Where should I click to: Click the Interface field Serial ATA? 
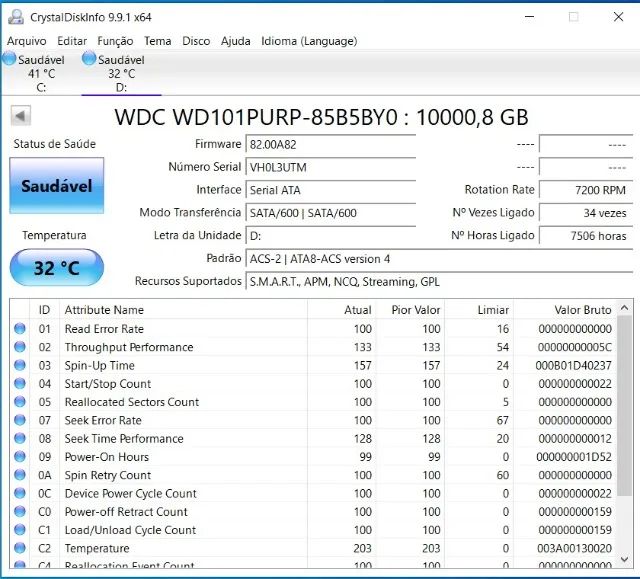[331, 190]
